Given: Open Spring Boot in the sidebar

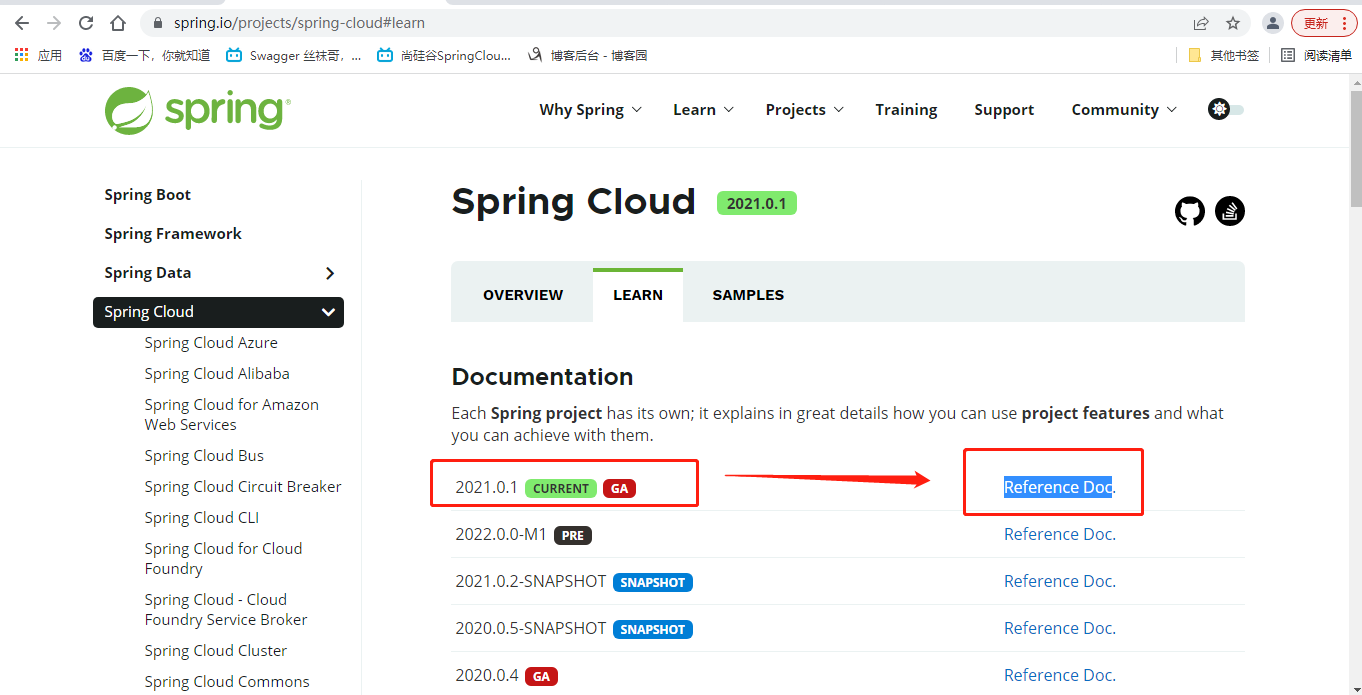Looking at the screenshot, I should point(147,195).
